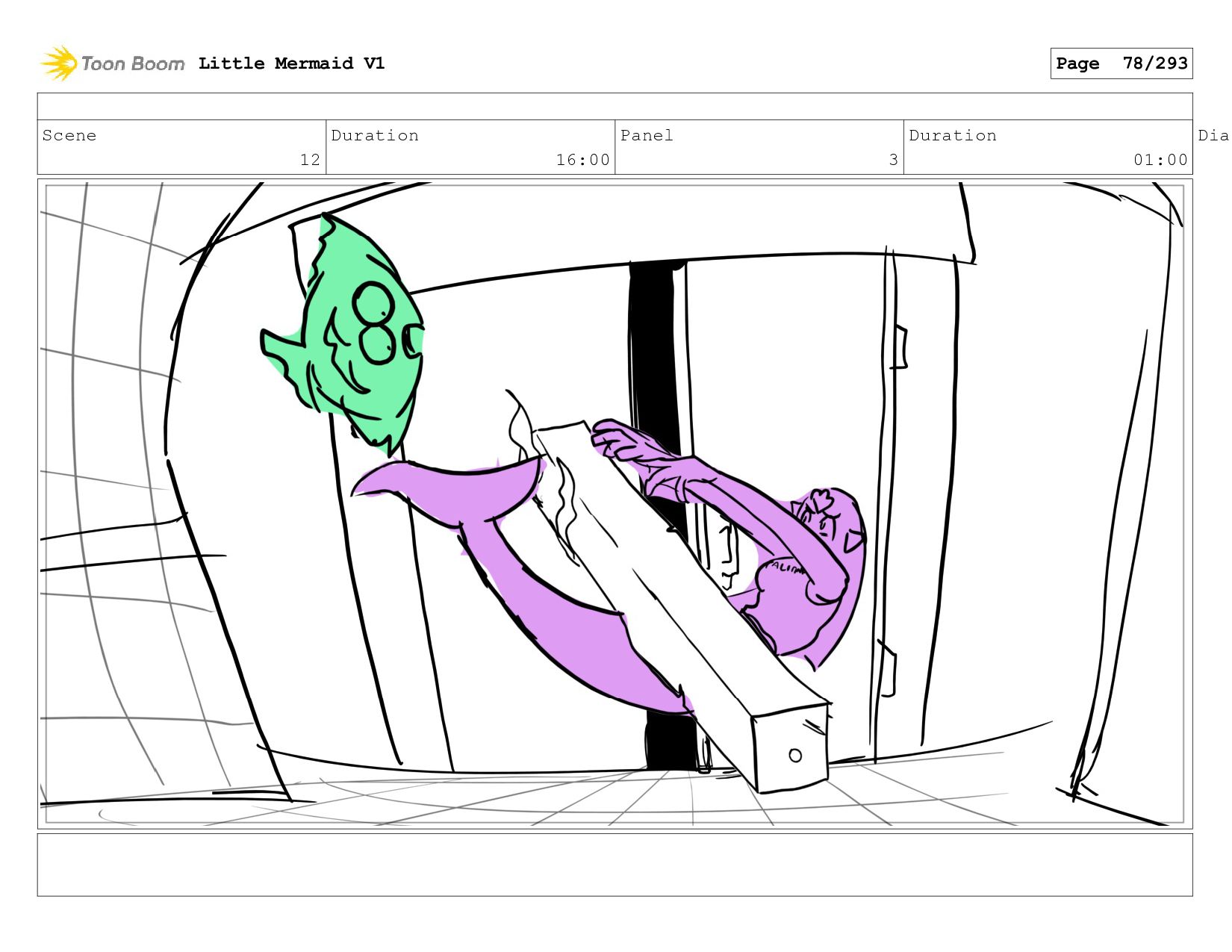The width and height of the screenshot is (1232, 952).
Task: Select the scene number '12'
Action: coord(310,160)
